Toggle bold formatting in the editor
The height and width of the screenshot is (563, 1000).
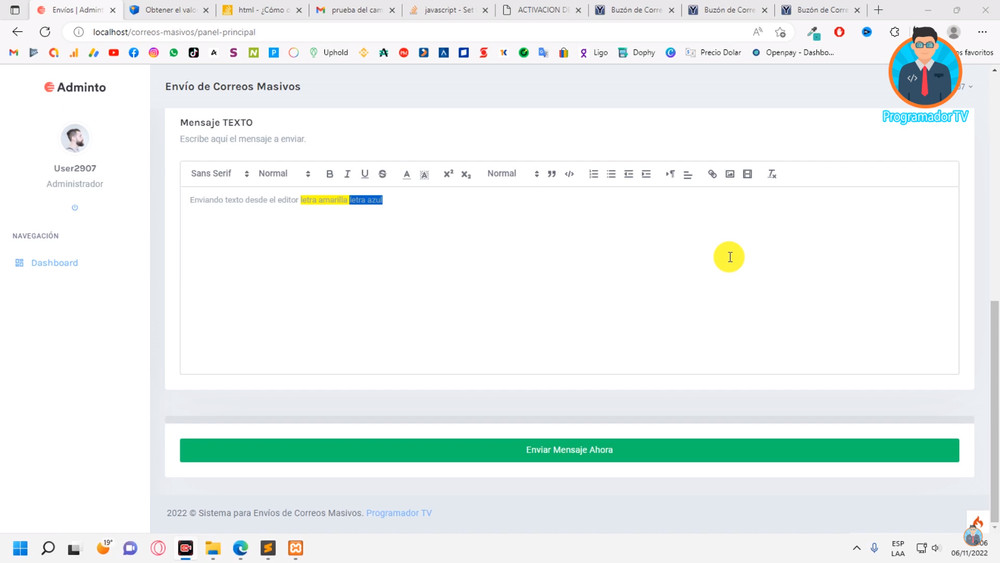point(330,174)
